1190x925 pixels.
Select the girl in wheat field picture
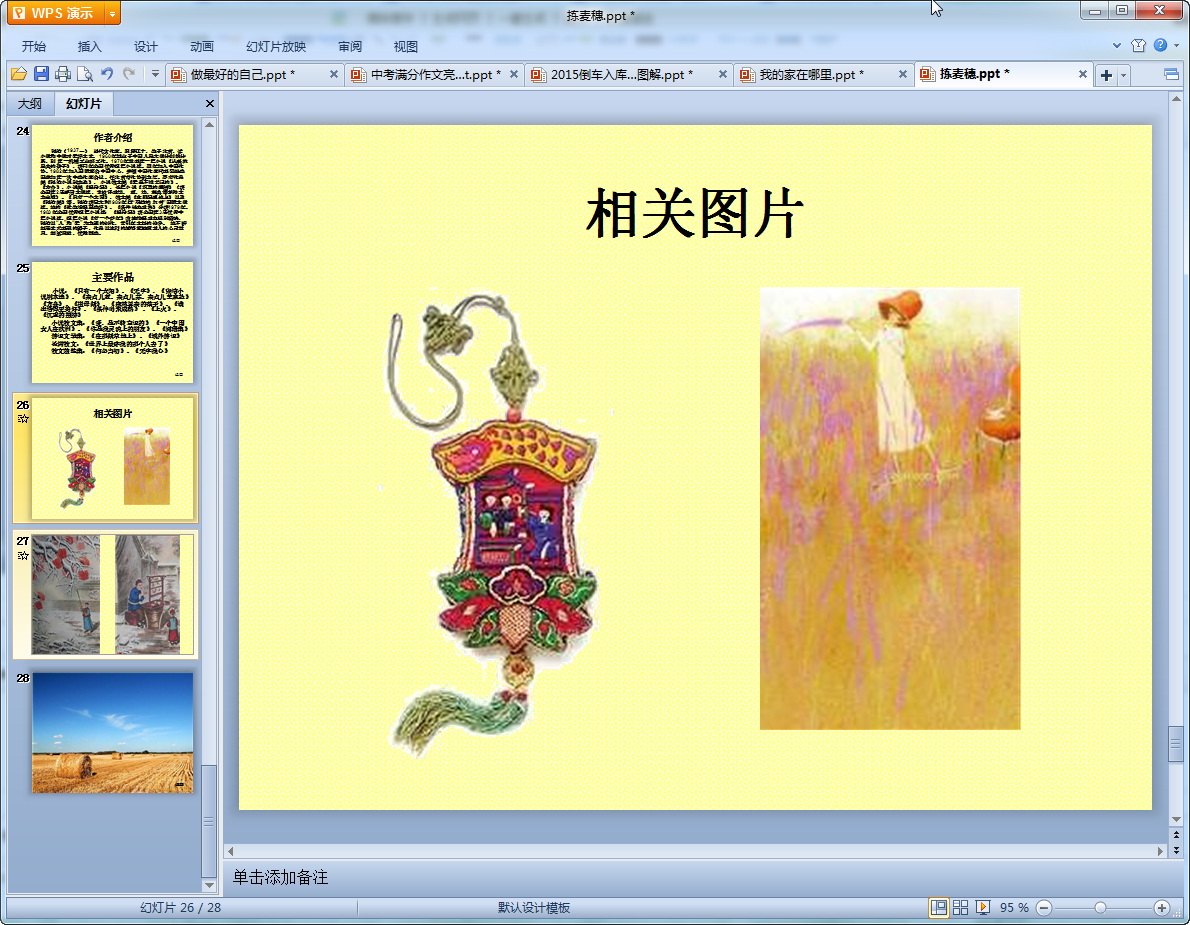(890, 508)
